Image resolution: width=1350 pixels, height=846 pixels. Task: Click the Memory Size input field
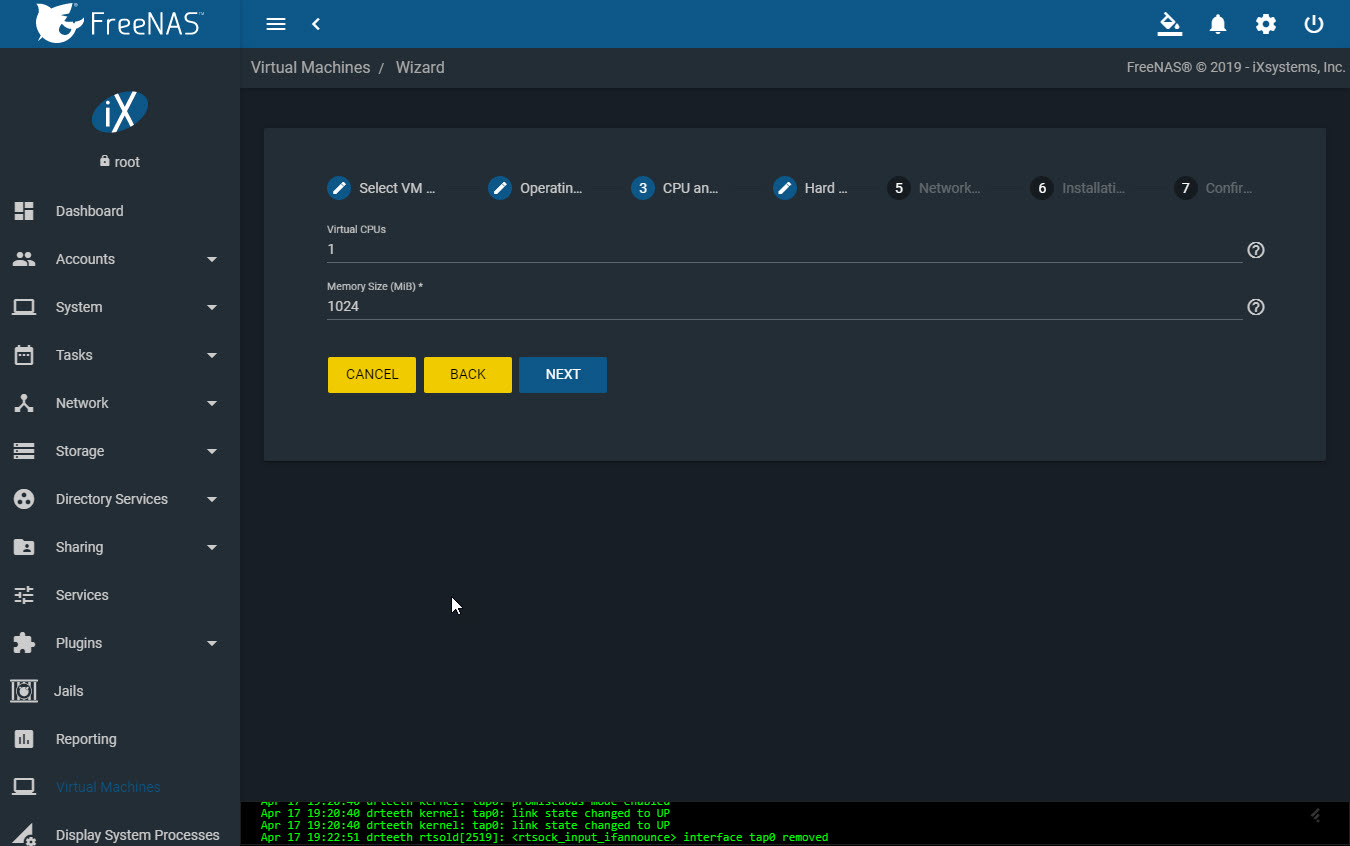[784, 307]
